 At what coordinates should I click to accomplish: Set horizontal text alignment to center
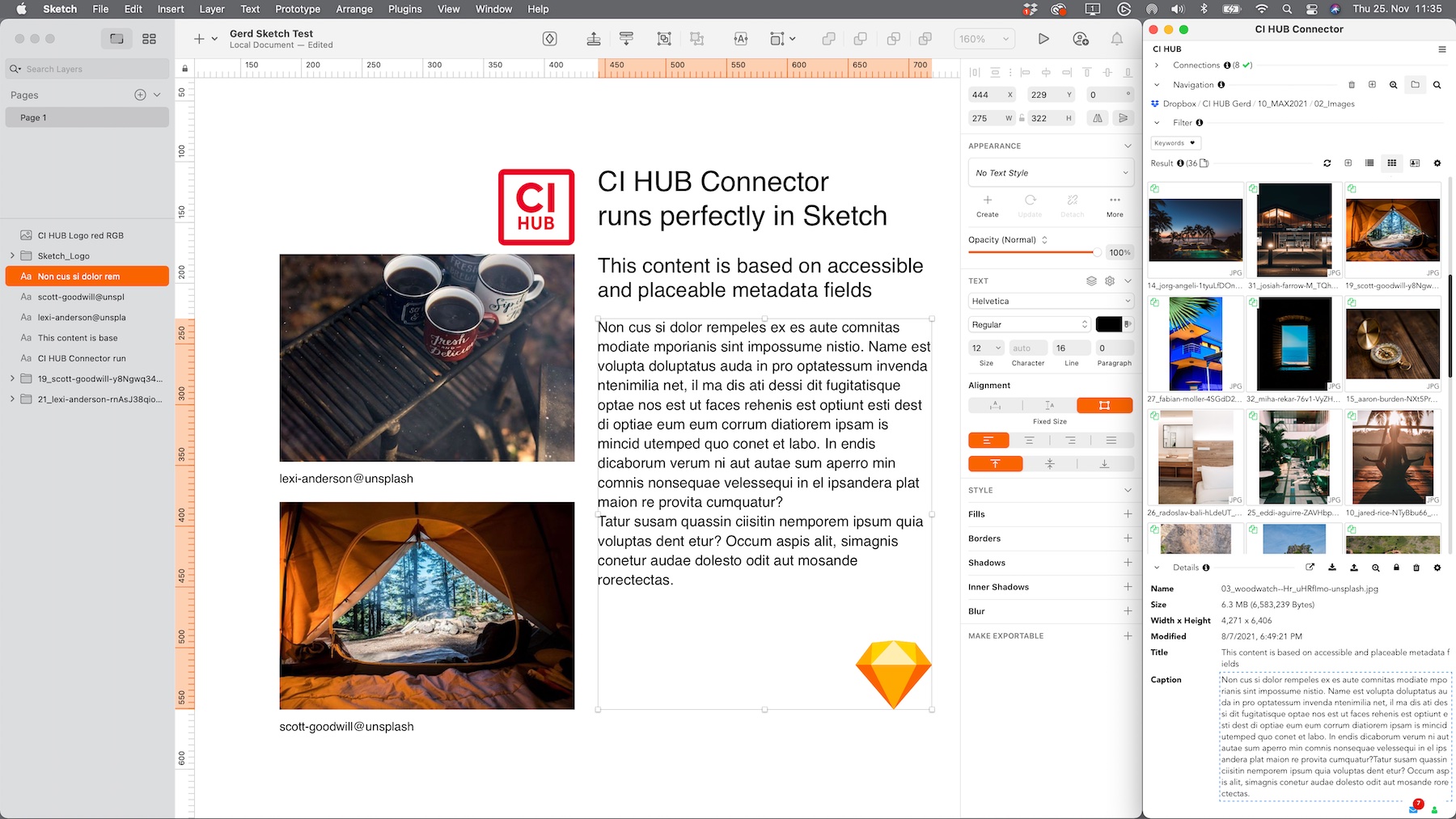1030,441
